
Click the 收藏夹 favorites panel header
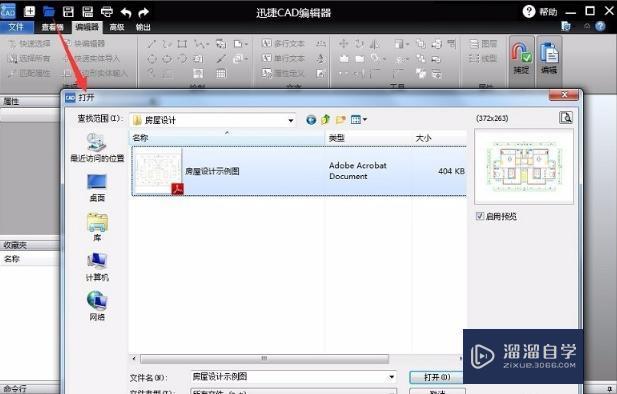point(30,245)
